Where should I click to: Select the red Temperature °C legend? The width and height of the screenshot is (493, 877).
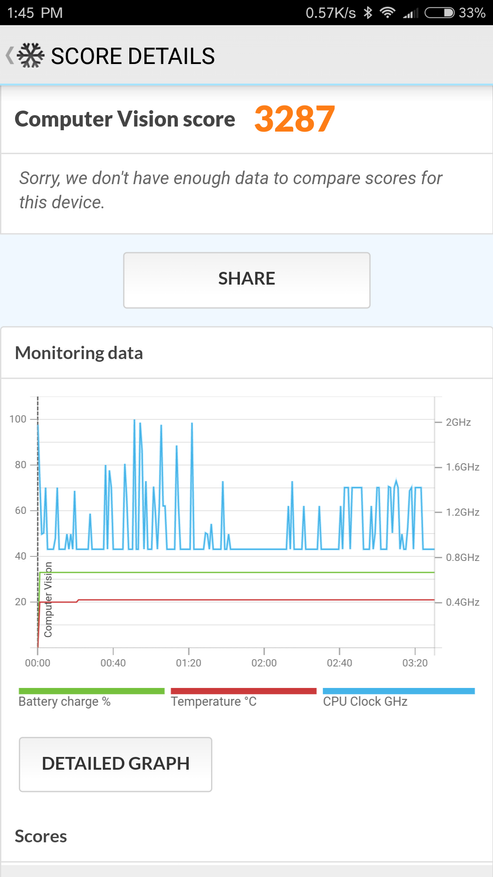tap(243, 697)
